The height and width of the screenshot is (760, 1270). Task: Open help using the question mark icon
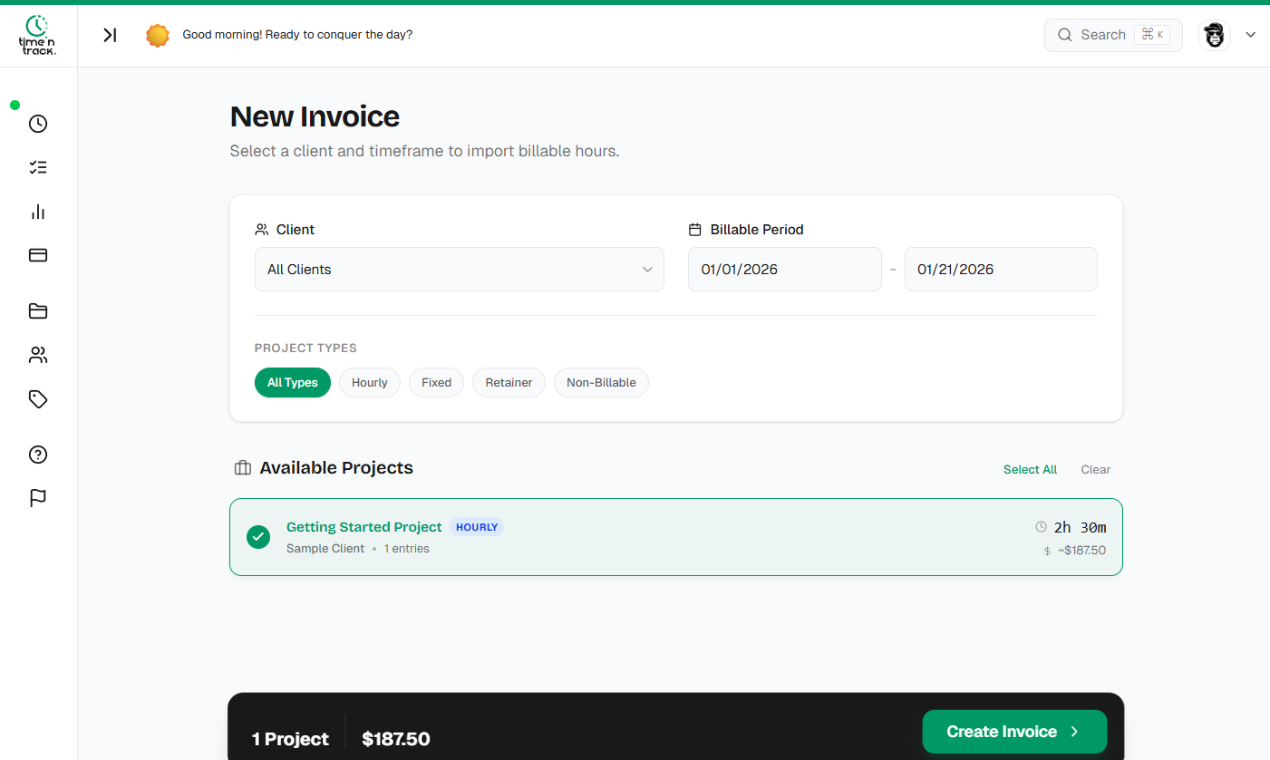point(37,454)
